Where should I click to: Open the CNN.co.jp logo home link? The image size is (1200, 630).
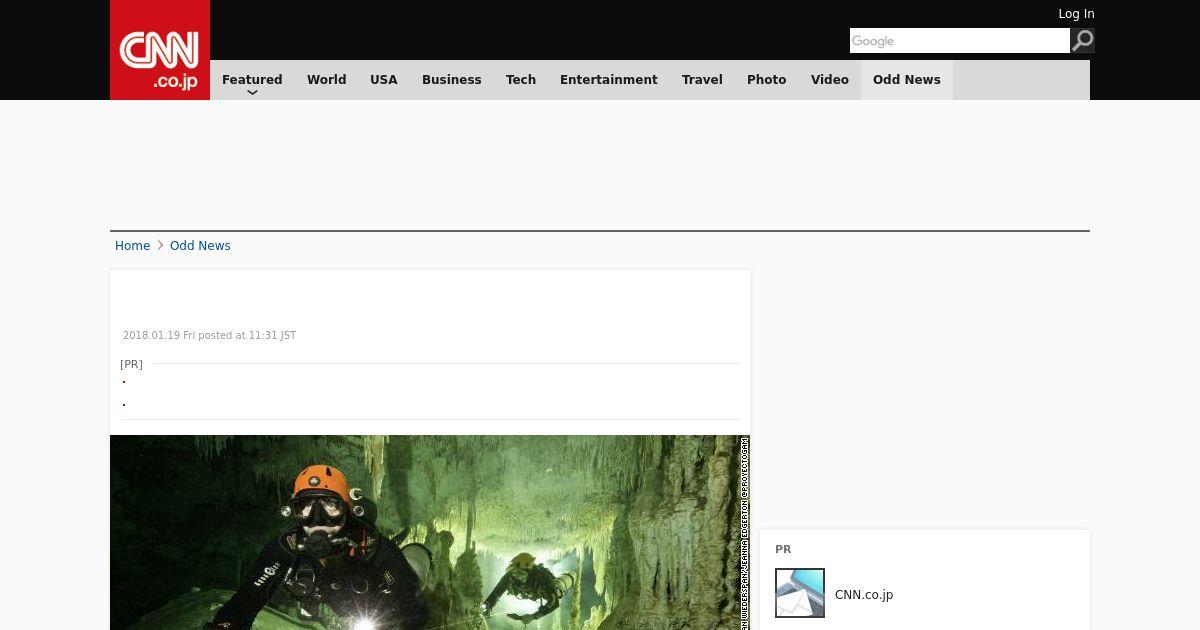pyautogui.click(x=160, y=50)
